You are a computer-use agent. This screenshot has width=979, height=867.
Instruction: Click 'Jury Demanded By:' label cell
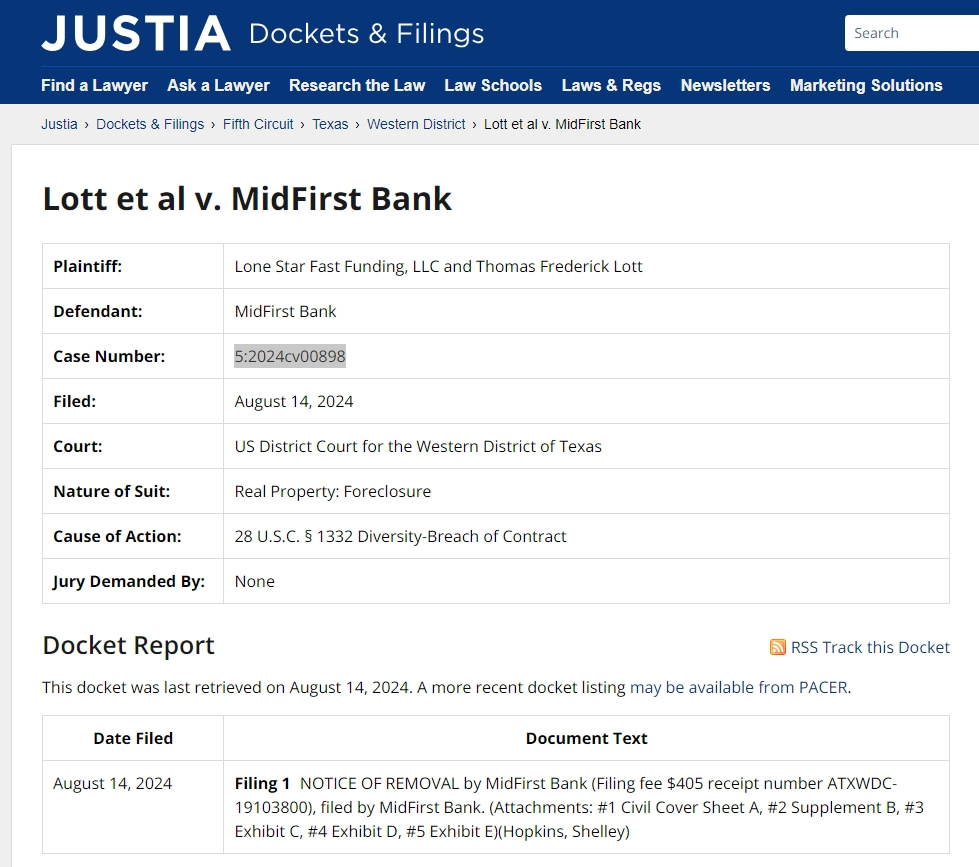point(133,581)
